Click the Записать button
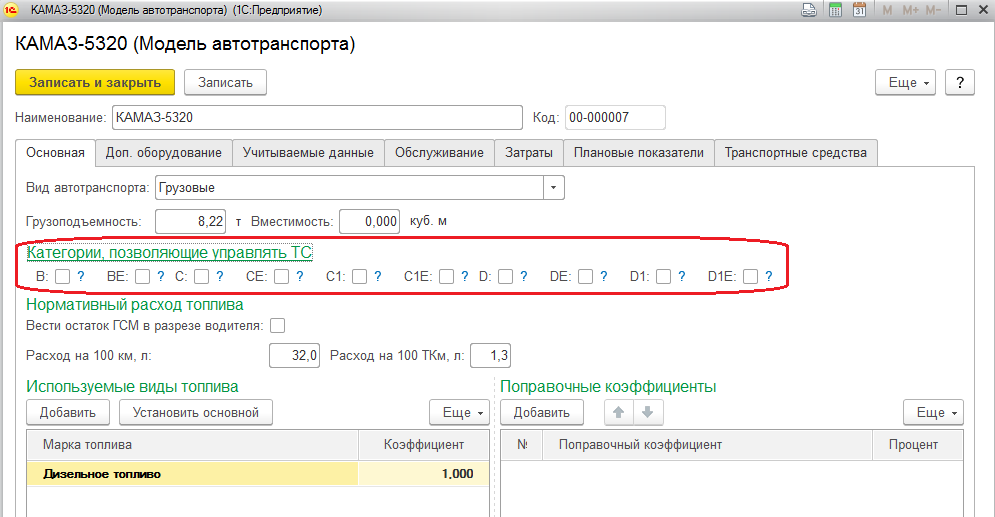 click(225, 82)
